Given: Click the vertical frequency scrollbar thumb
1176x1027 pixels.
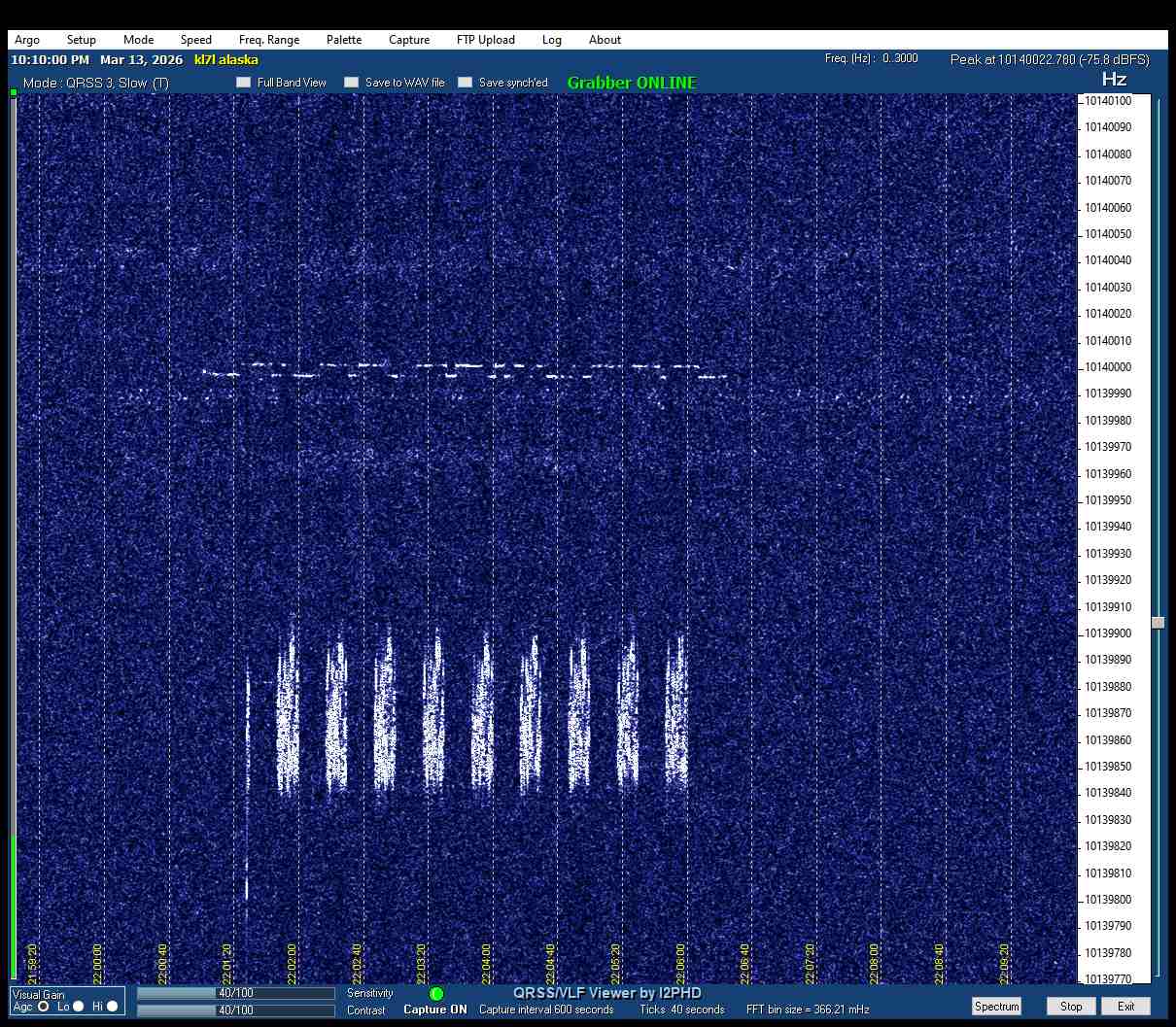Looking at the screenshot, I should tap(1158, 623).
